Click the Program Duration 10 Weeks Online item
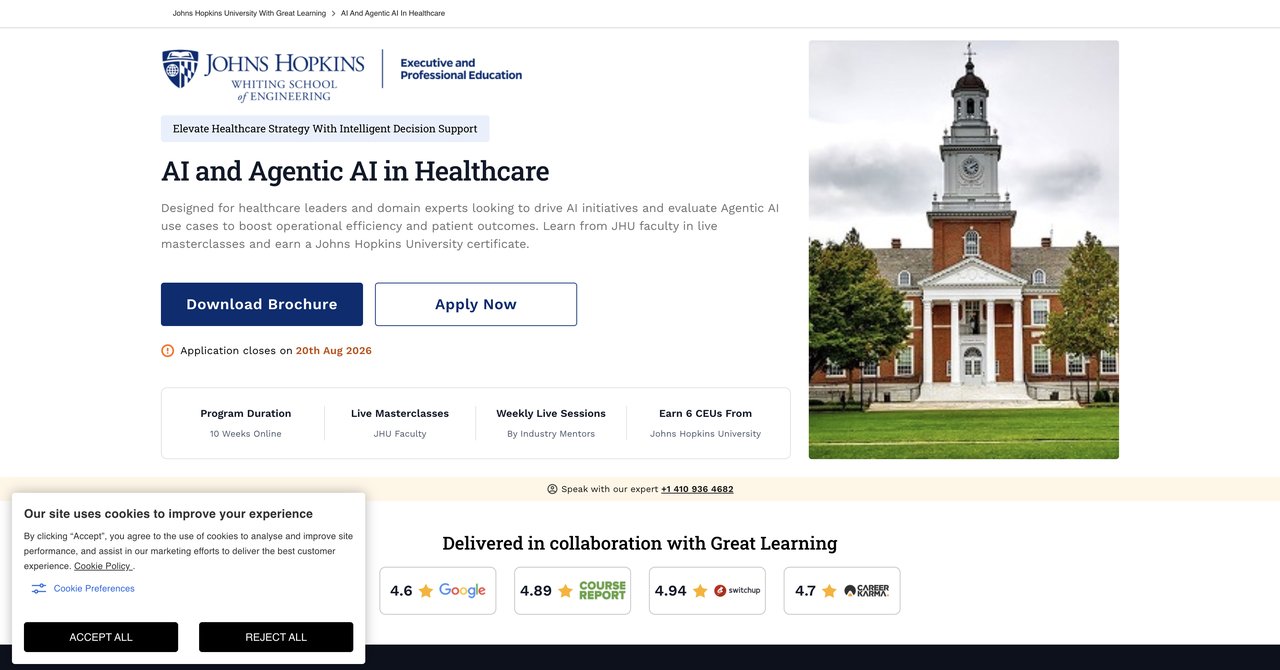 click(246, 423)
